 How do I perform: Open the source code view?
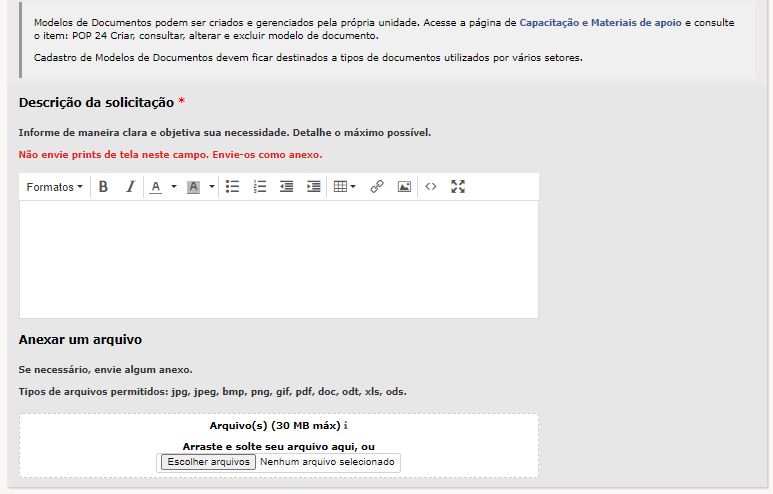[x=431, y=187]
